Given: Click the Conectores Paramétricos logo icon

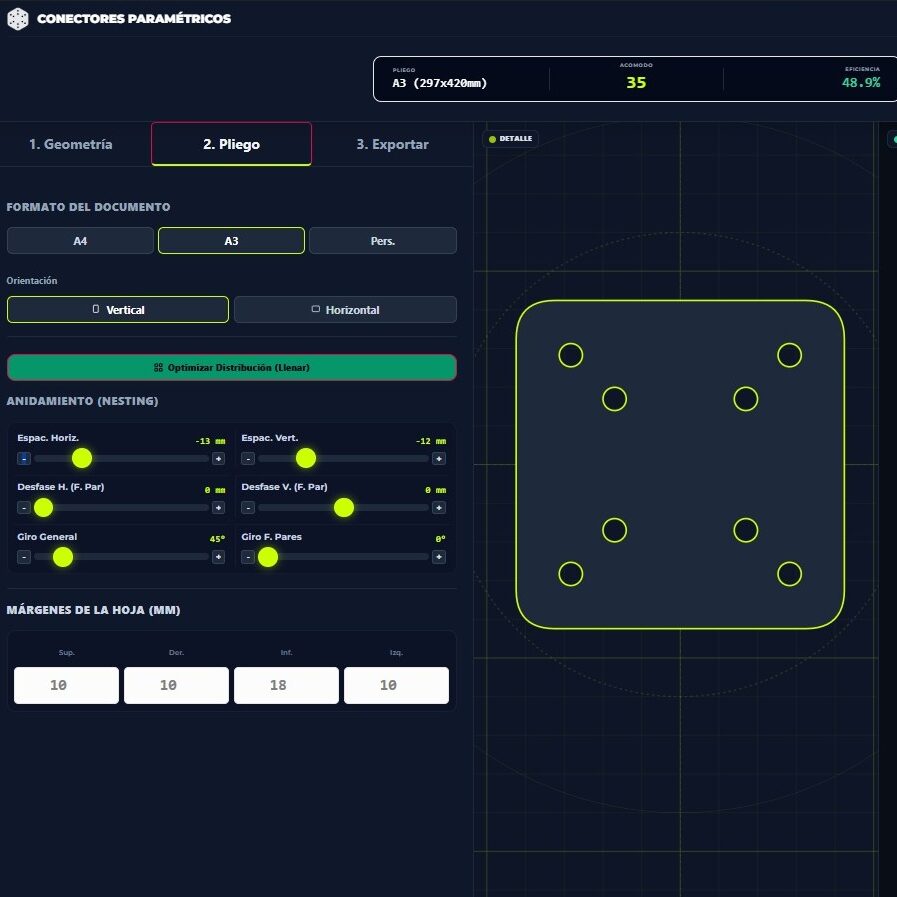Looking at the screenshot, I should pos(18,19).
